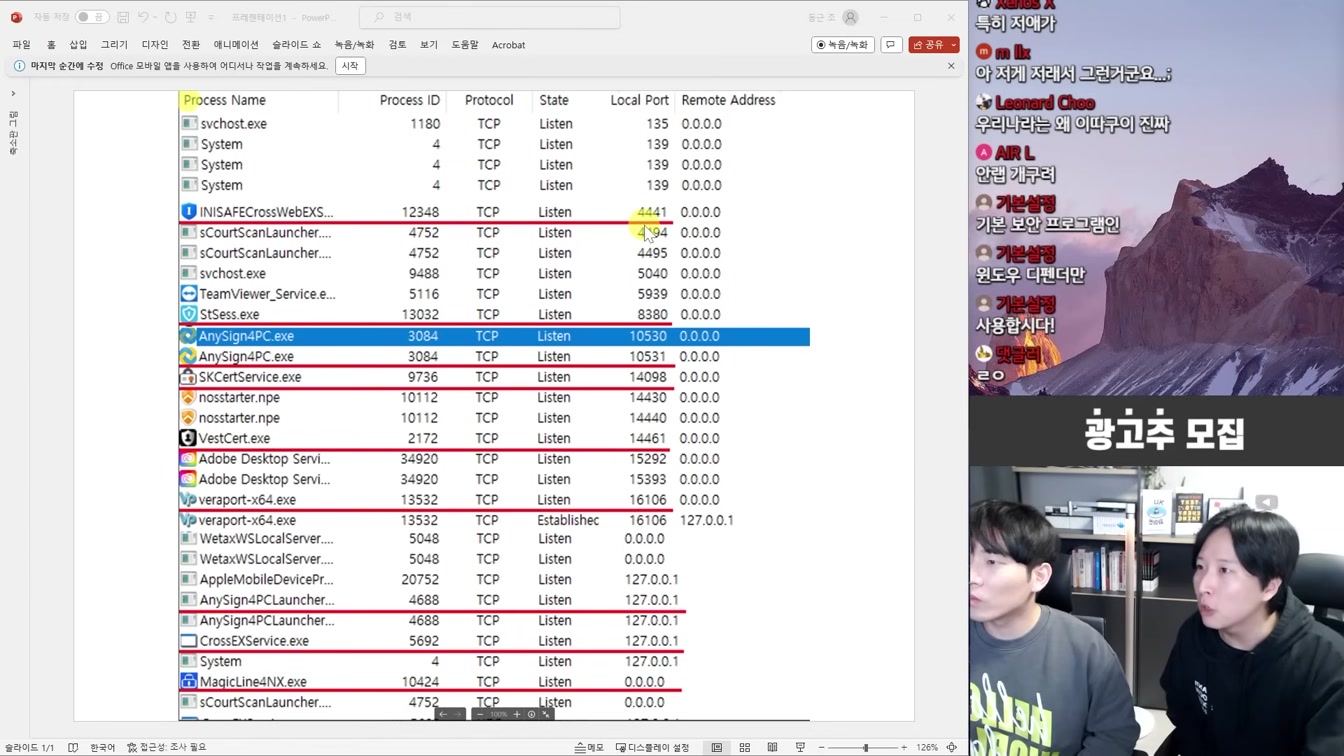1344x756 pixels.
Task: Toggle the AutoSave switch
Action: coord(91,17)
